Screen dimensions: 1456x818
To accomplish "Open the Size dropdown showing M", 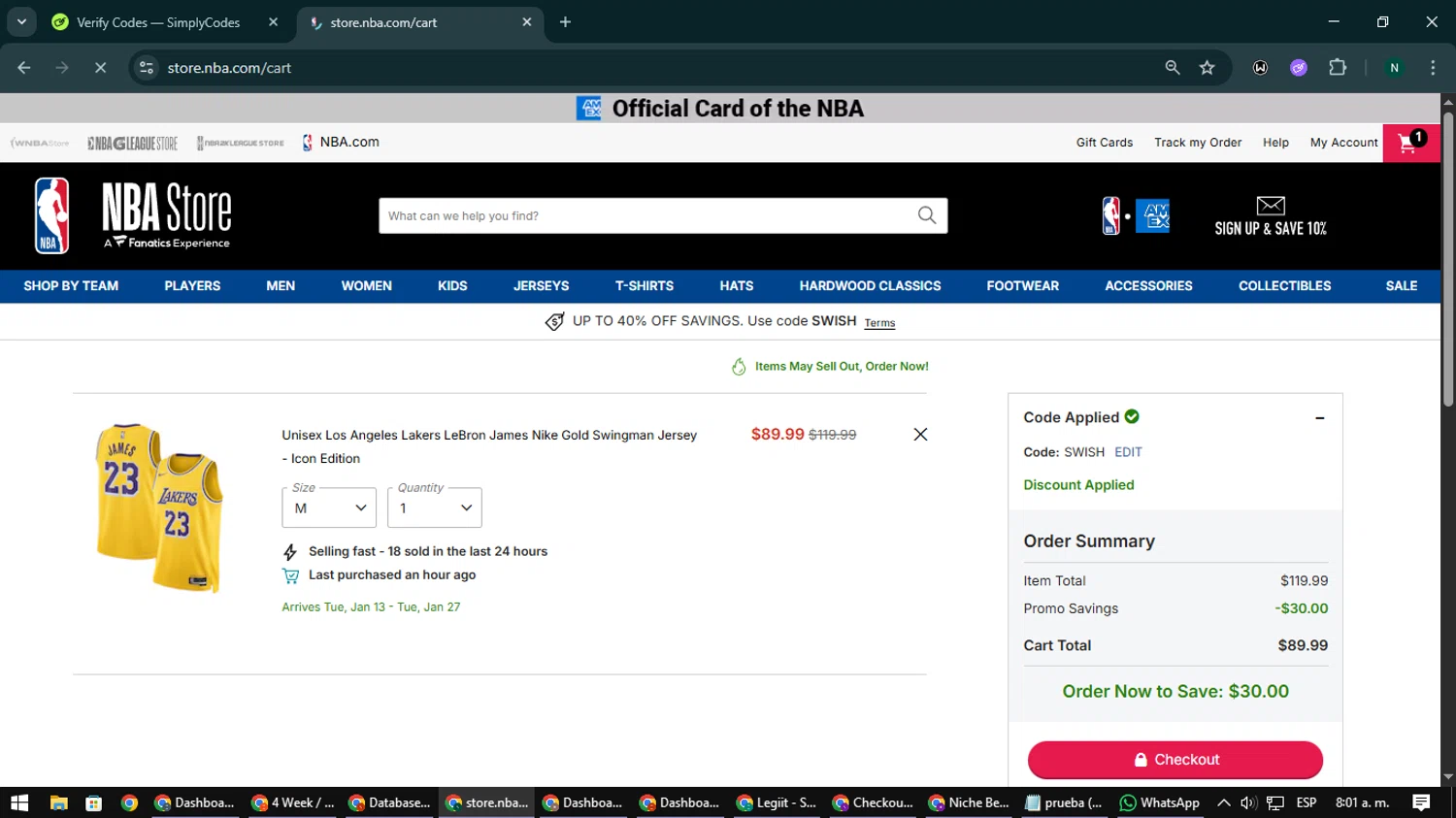I will pyautogui.click(x=329, y=507).
